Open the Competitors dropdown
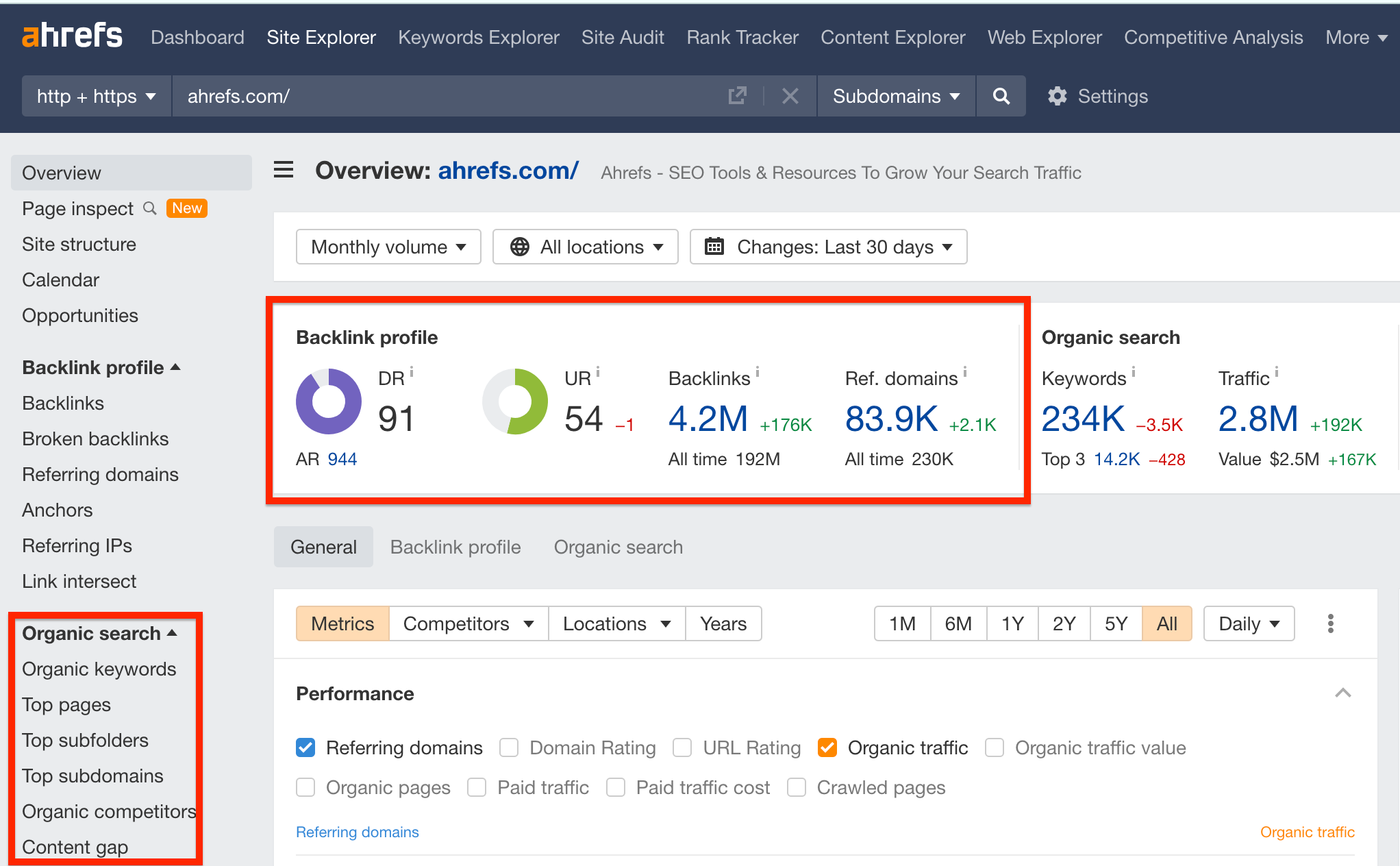Screen dimensions: 1400x866 click(468, 623)
